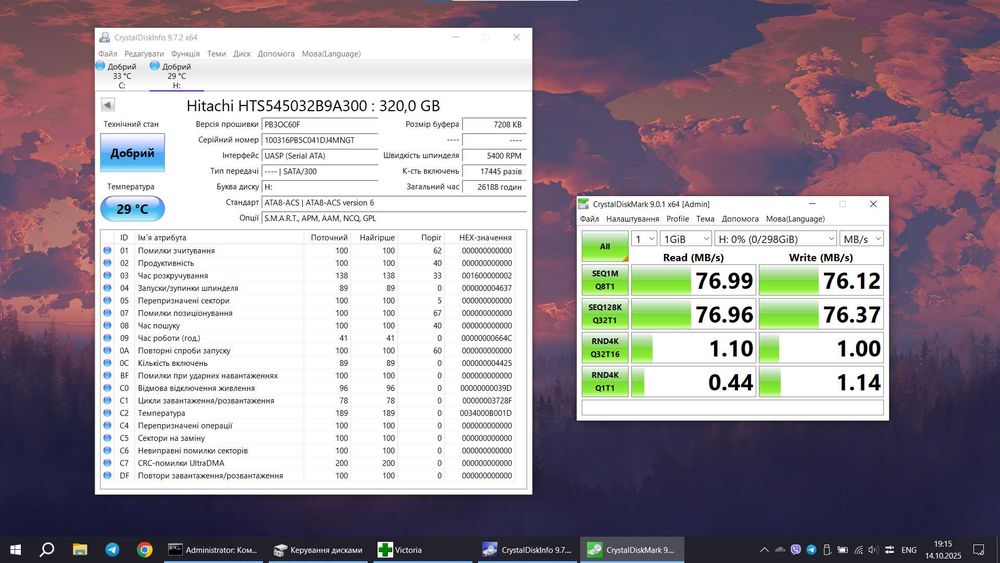
Task: Switch to Victoria taskbar item
Action: [423, 550]
